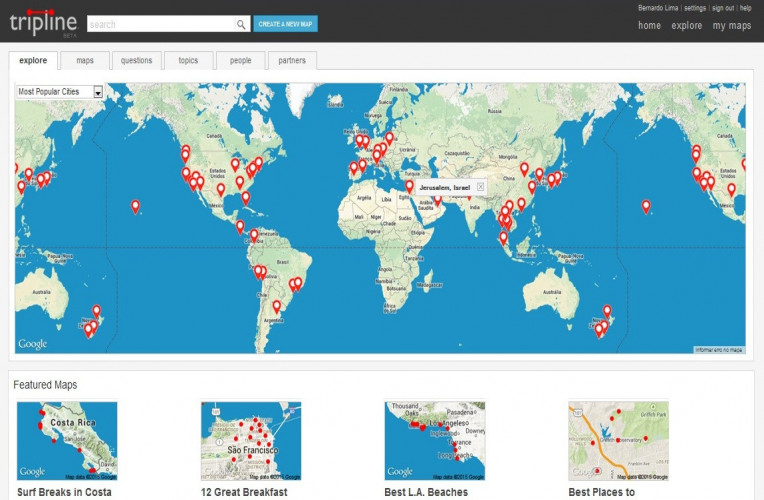
Task: Open the Most Popular Cities dropdown
Action: tap(59, 92)
